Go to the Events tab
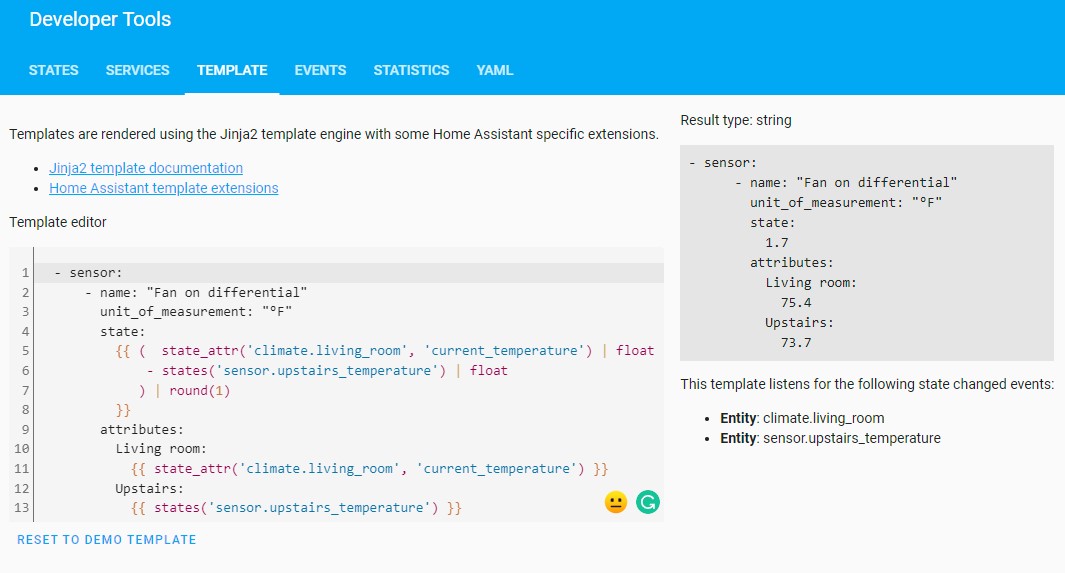The image size is (1065, 573). pyautogui.click(x=320, y=70)
